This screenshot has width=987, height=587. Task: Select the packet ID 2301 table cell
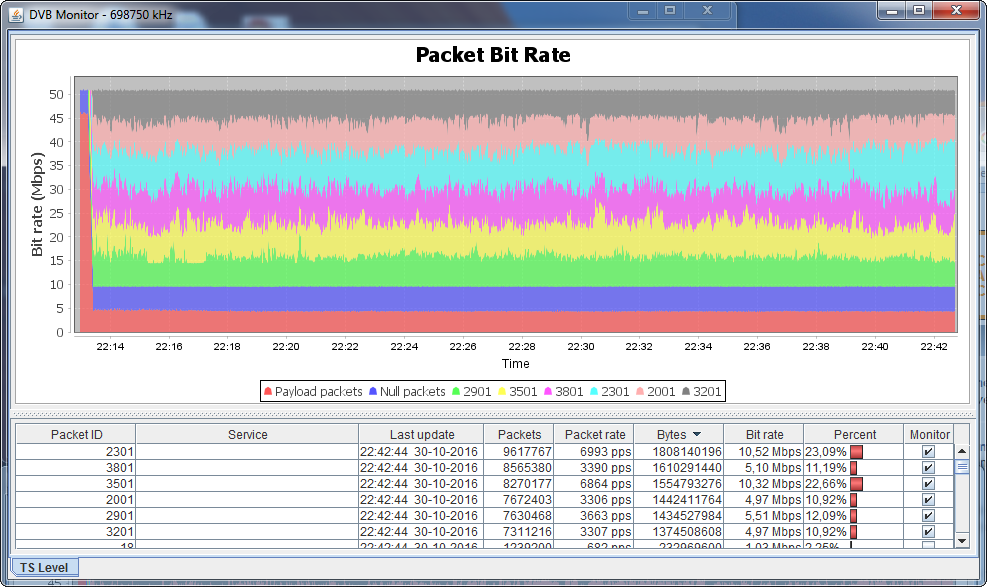(76, 452)
